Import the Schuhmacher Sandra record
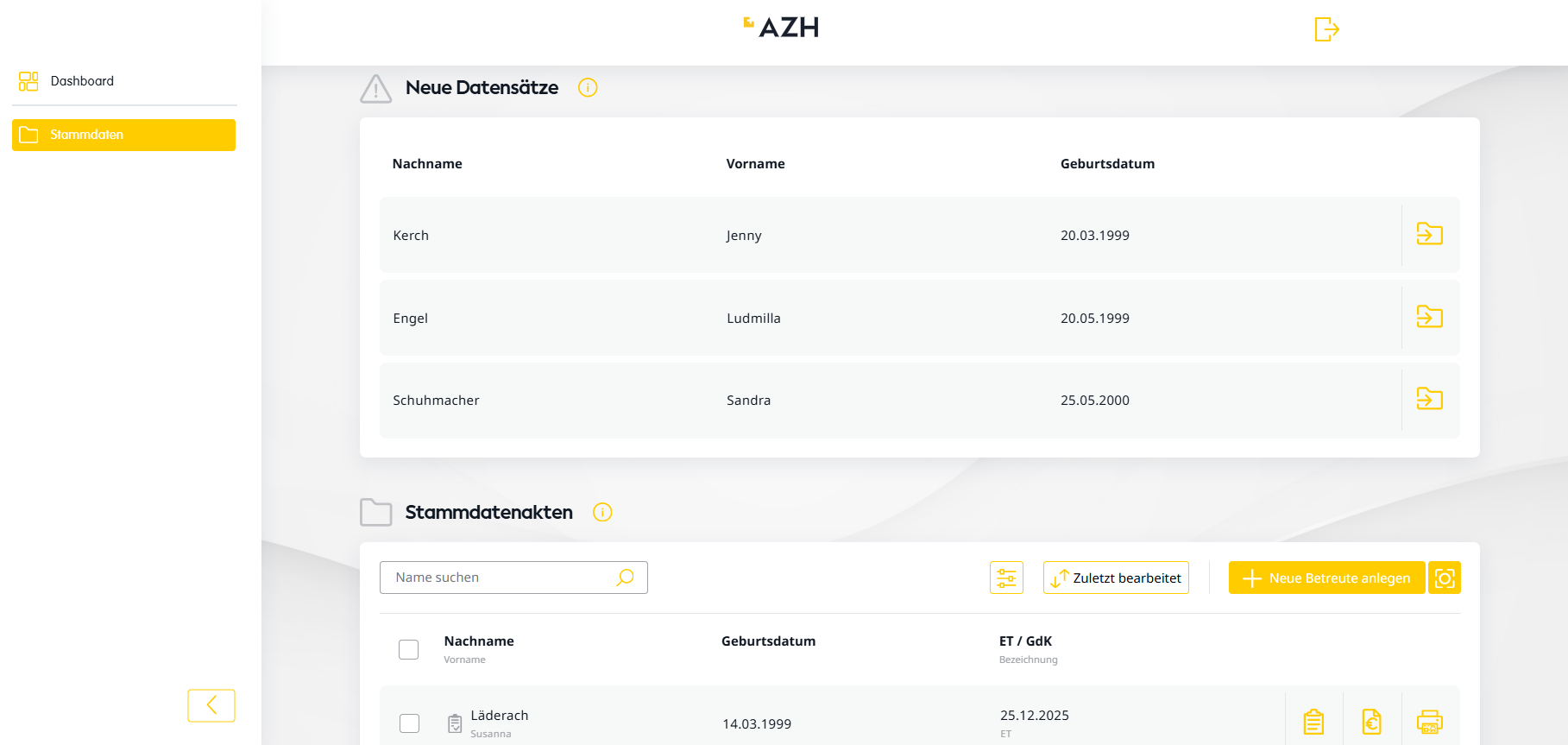This screenshot has height=745, width=1568. (x=1429, y=399)
